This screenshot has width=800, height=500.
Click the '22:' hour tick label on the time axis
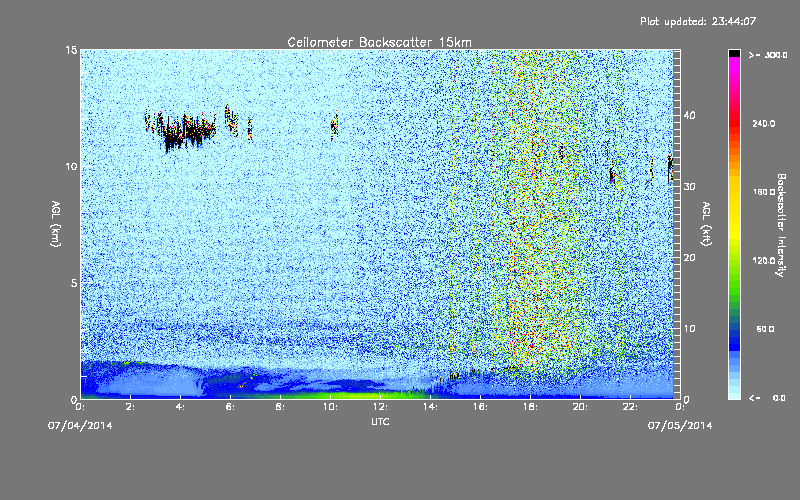[x=630, y=407]
